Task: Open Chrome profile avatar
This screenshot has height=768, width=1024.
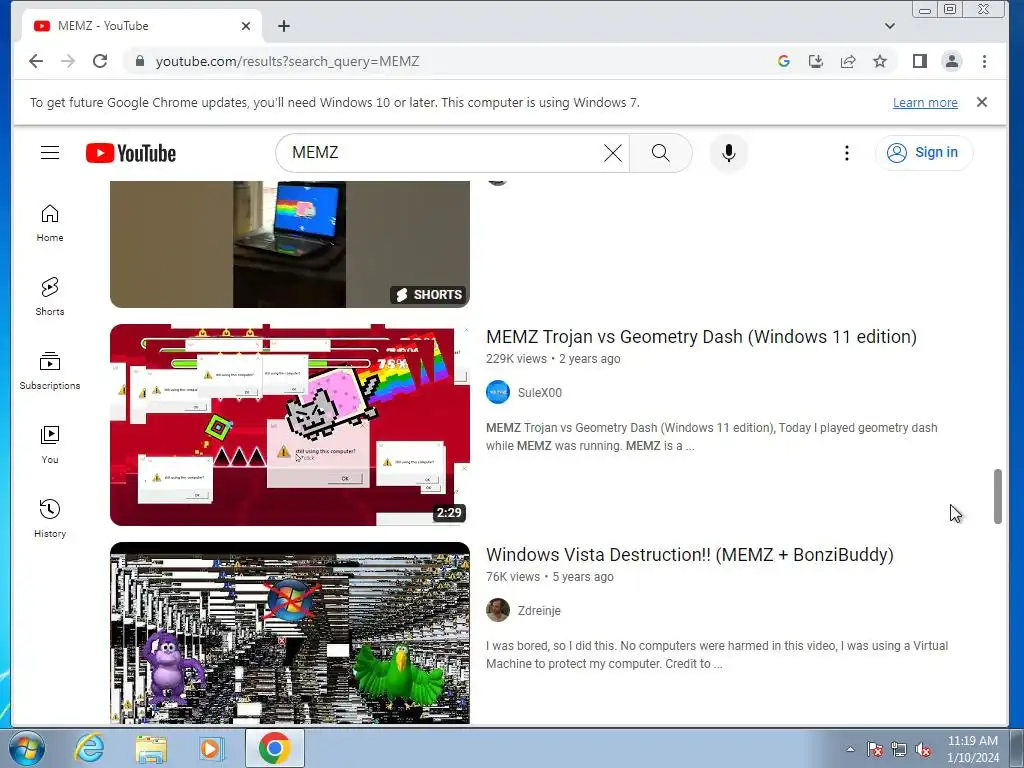Action: click(x=952, y=61)
